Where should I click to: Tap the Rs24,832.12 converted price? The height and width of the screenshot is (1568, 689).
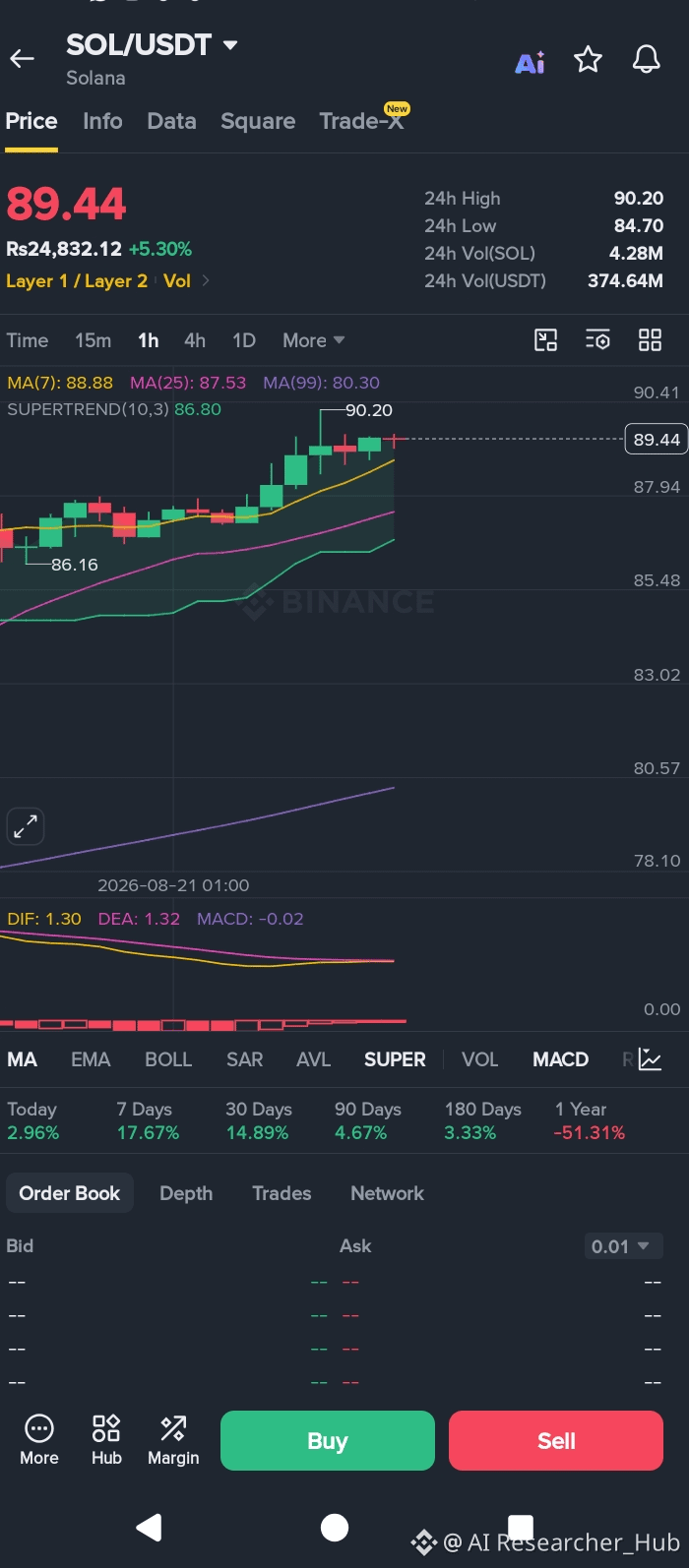tap(64, 249)
